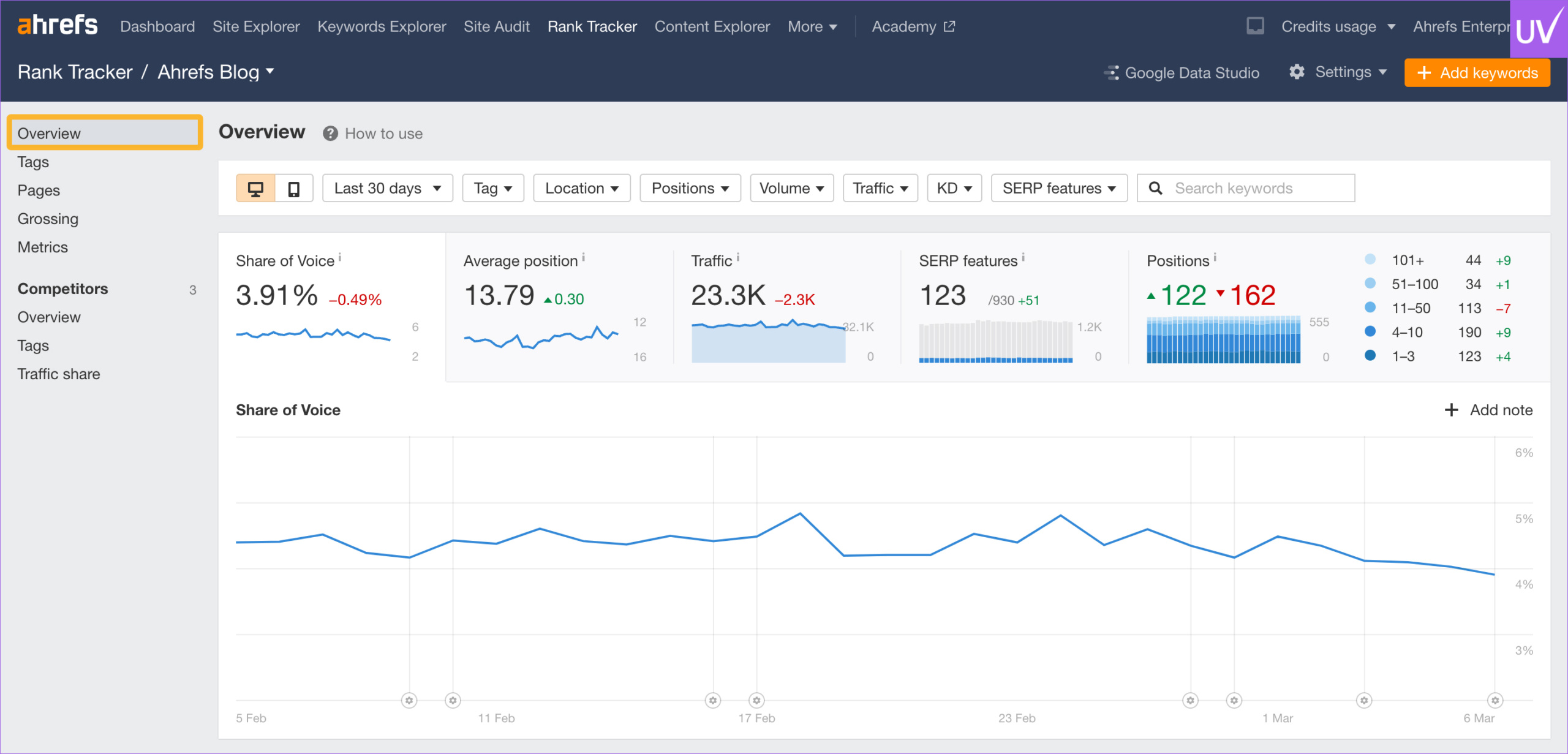The width and height of the screenshot is (1568, 754).
Task: Click the Settings gear icon
Action: 1297,72
